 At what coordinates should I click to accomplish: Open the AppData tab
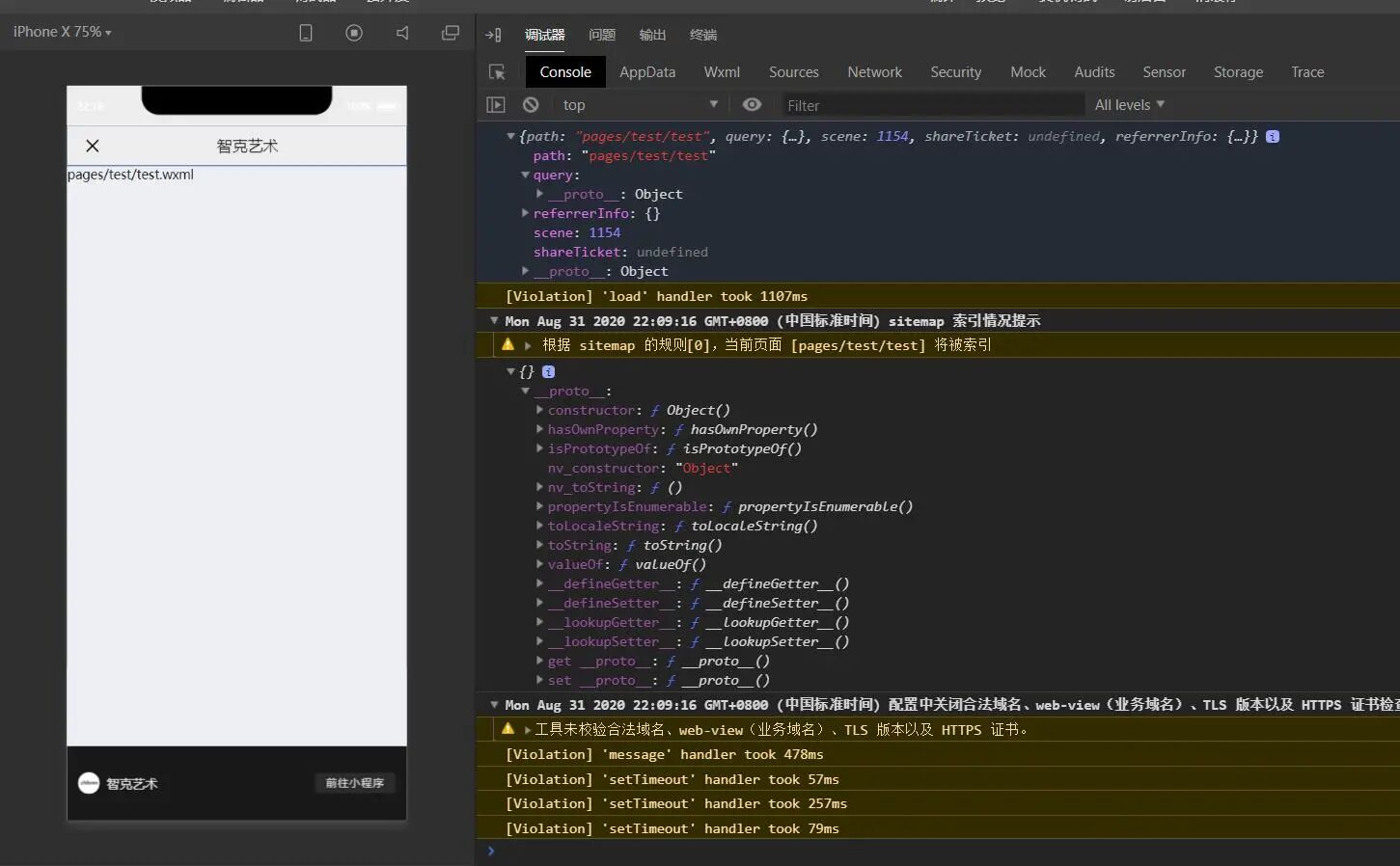click(x=647, y=72)
